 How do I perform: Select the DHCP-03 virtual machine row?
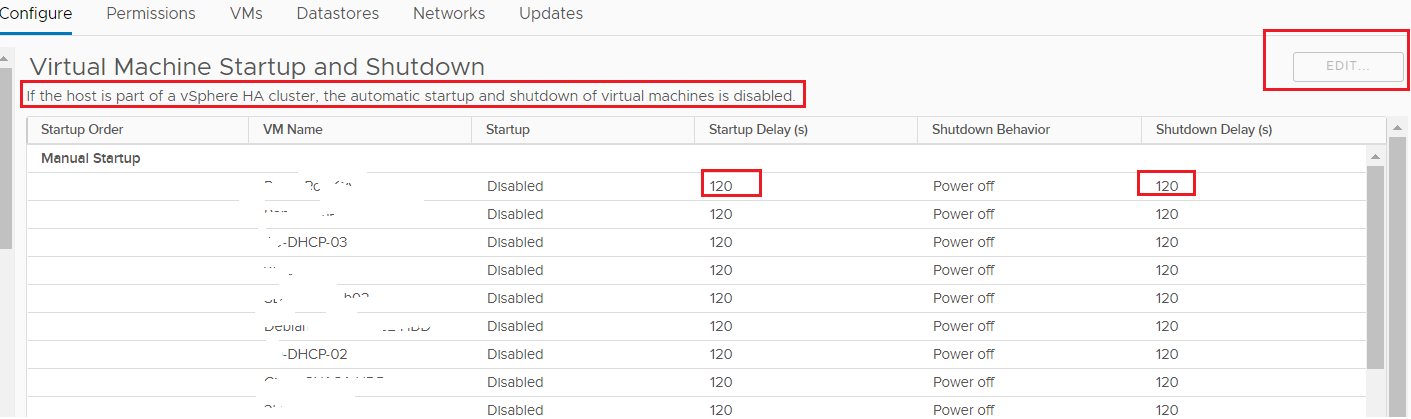point(697,242)
